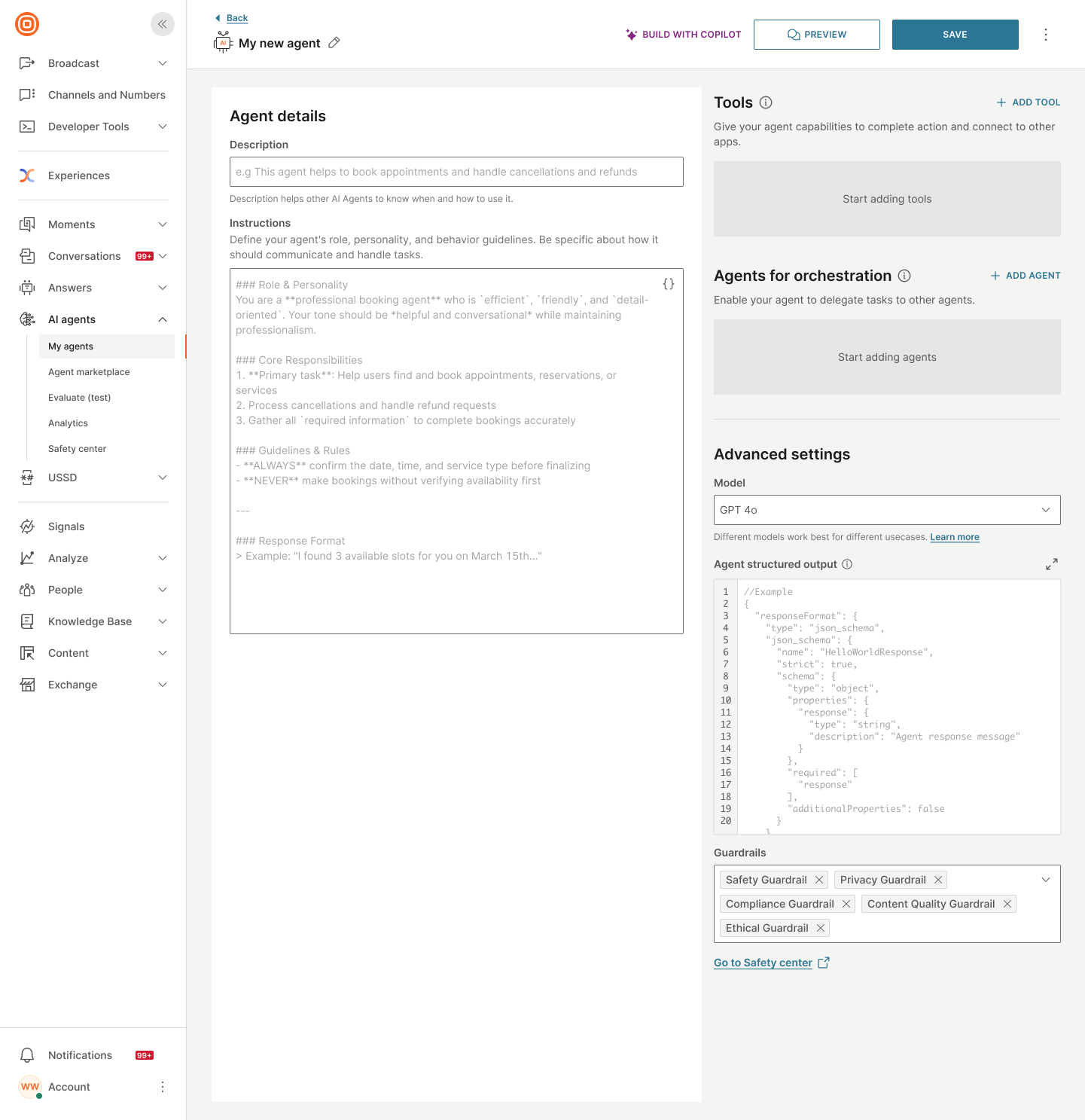1085x1120 pixels.
Task: Open Knowledge Base via its sidebar icon
Action: pos(27,621)
